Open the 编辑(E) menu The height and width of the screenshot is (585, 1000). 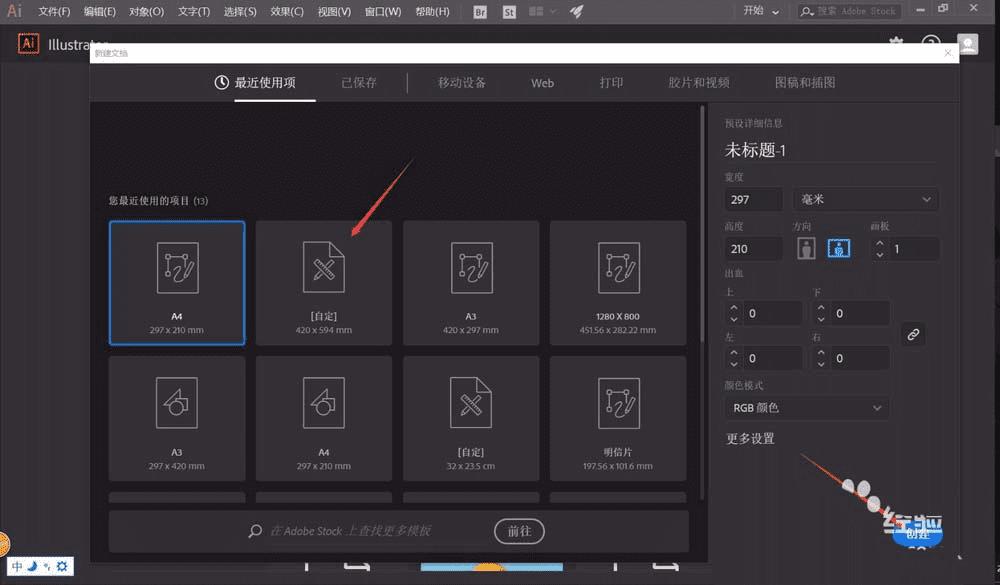click(100, 11)
